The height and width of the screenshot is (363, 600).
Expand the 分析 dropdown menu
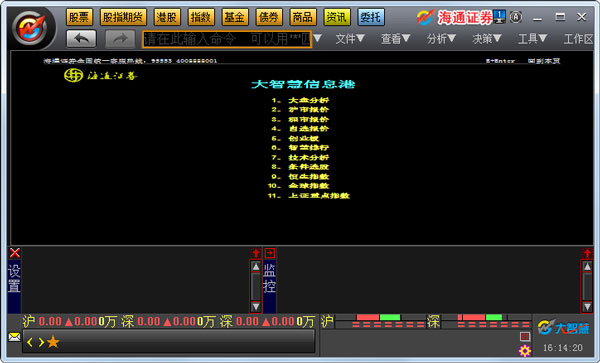[441, 39]
